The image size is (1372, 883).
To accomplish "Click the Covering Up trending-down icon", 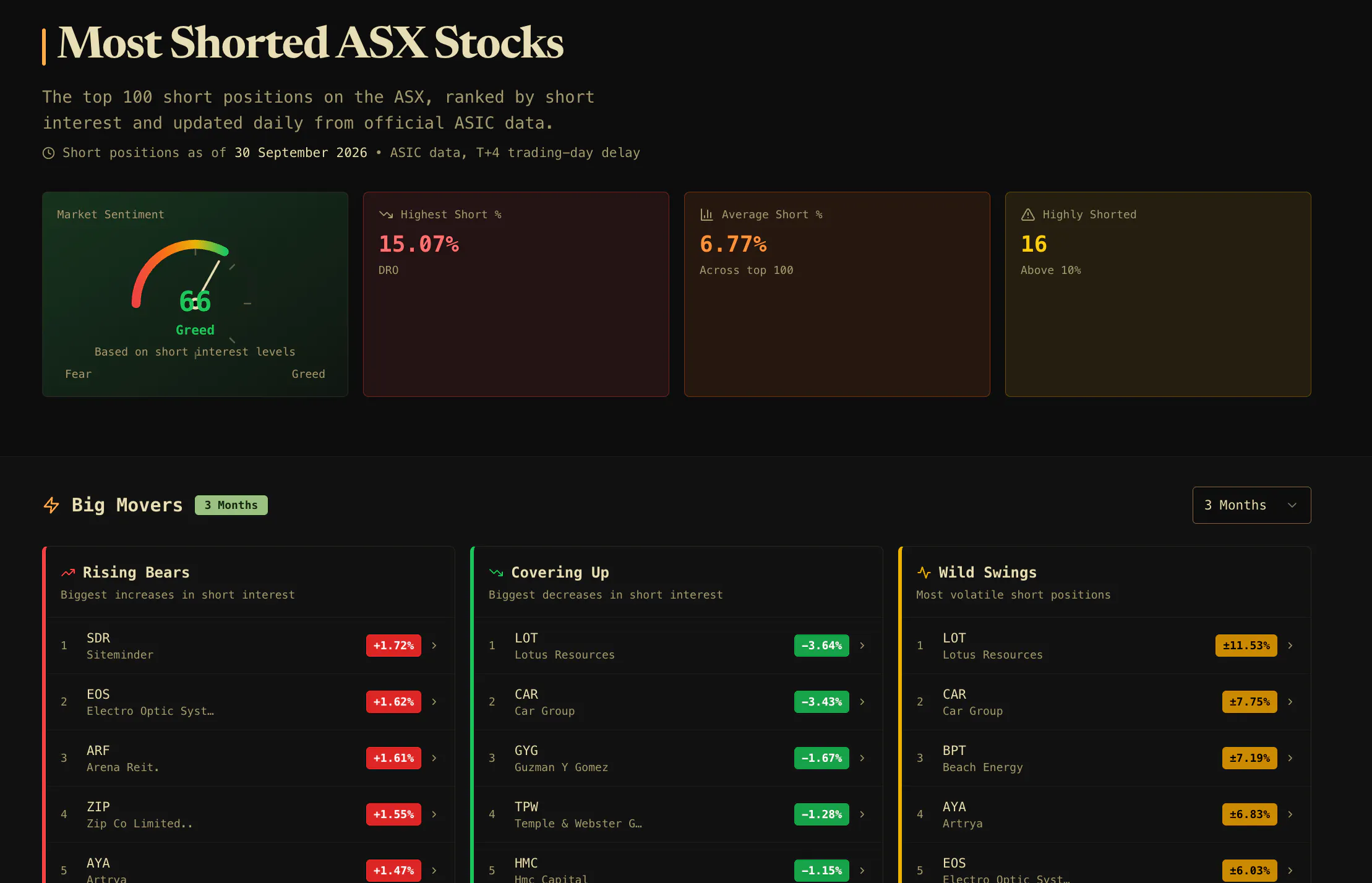I will point(496,573).
